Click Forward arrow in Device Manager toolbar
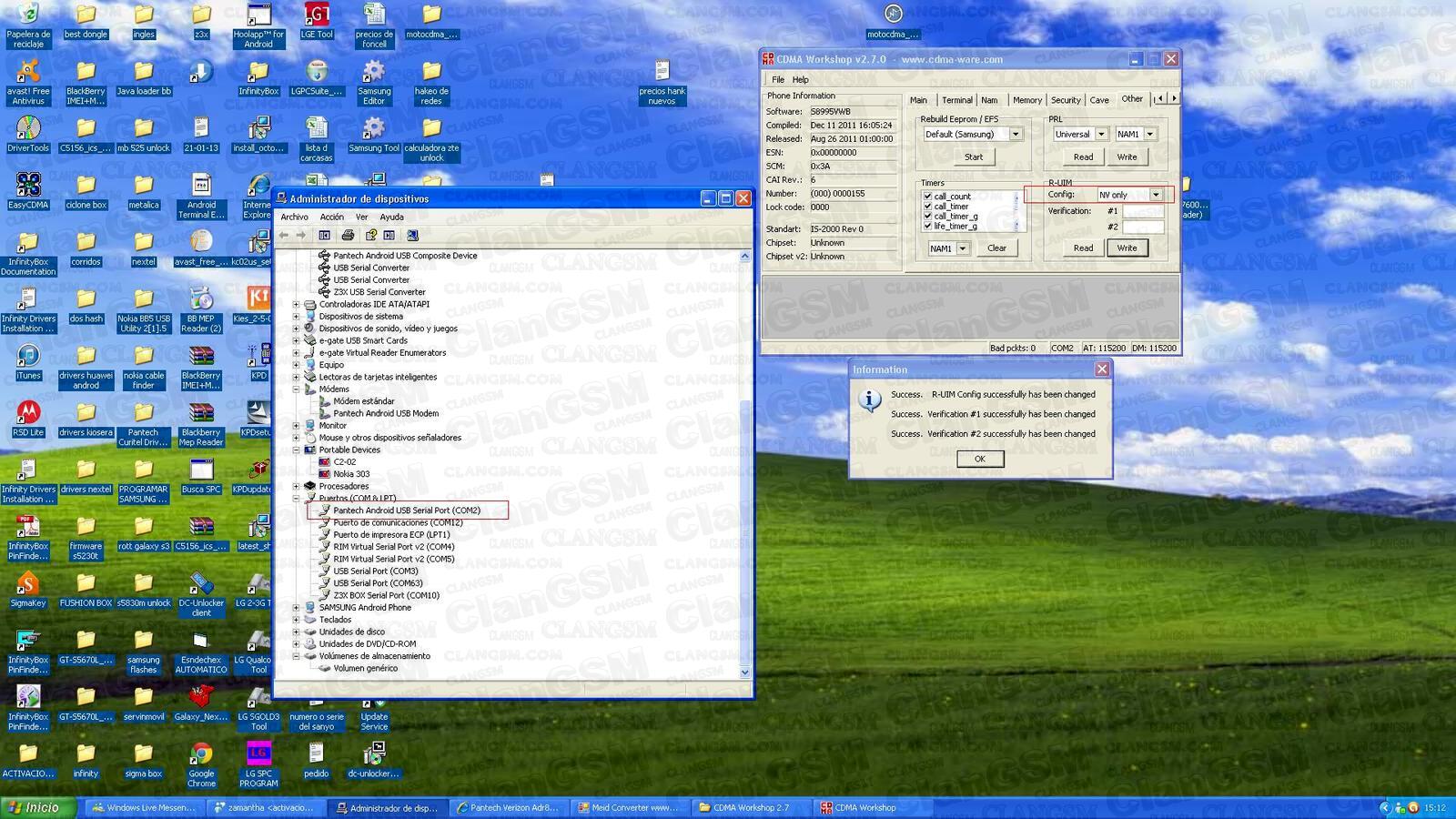This screenshot has width=1456, height=819. click(x=301, y=235)
